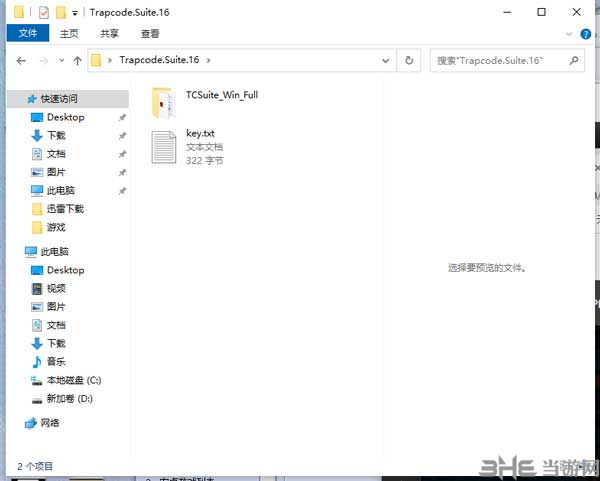Select the TCSuite_Win_Full folder icon
The image size is (600, 481).
click(x=164, y=103)
